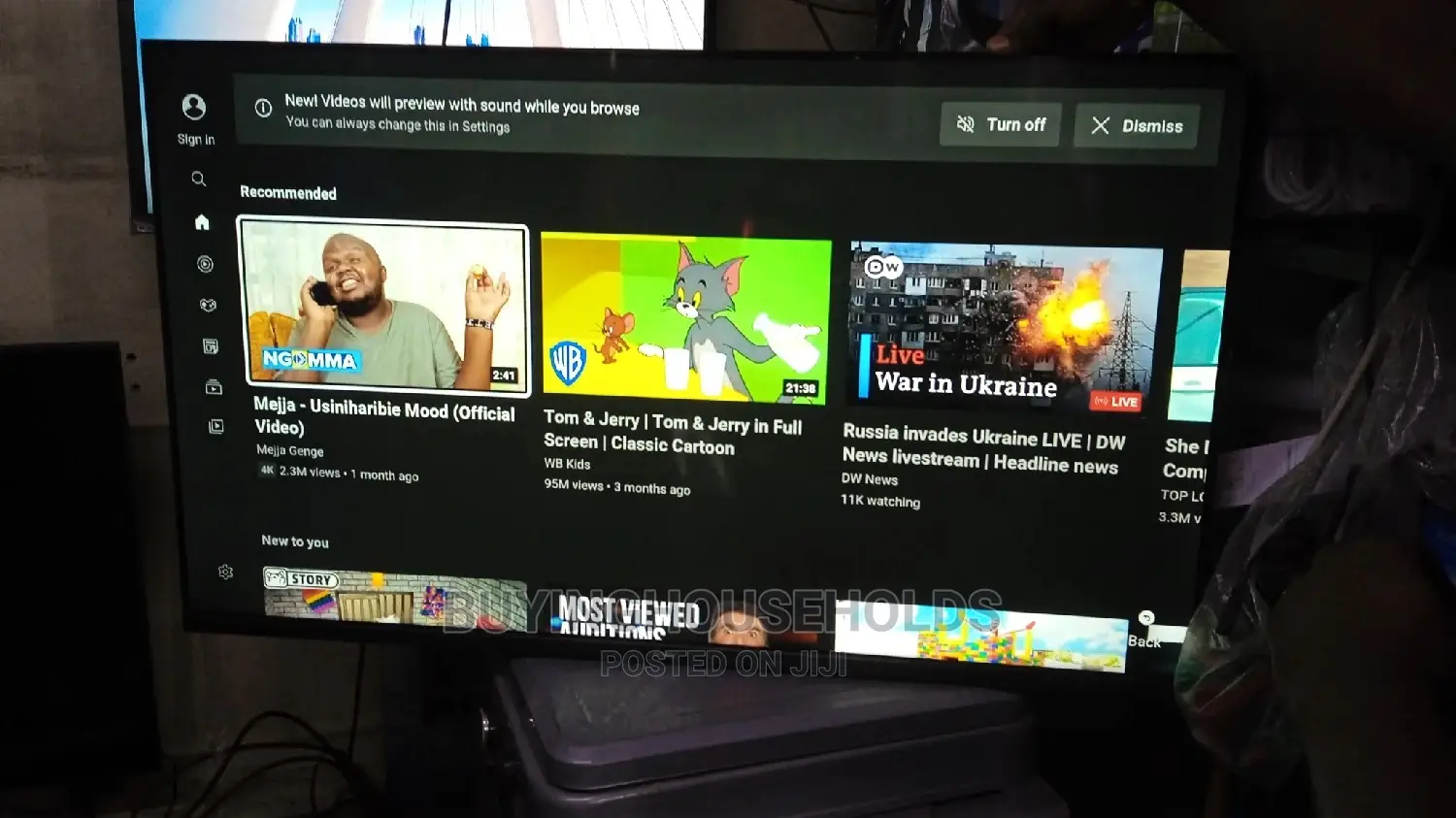1456x818 pixels.
Task: Click the 'Tom & Jerry in Full Screen' title
Action: [x=673, y=433]
